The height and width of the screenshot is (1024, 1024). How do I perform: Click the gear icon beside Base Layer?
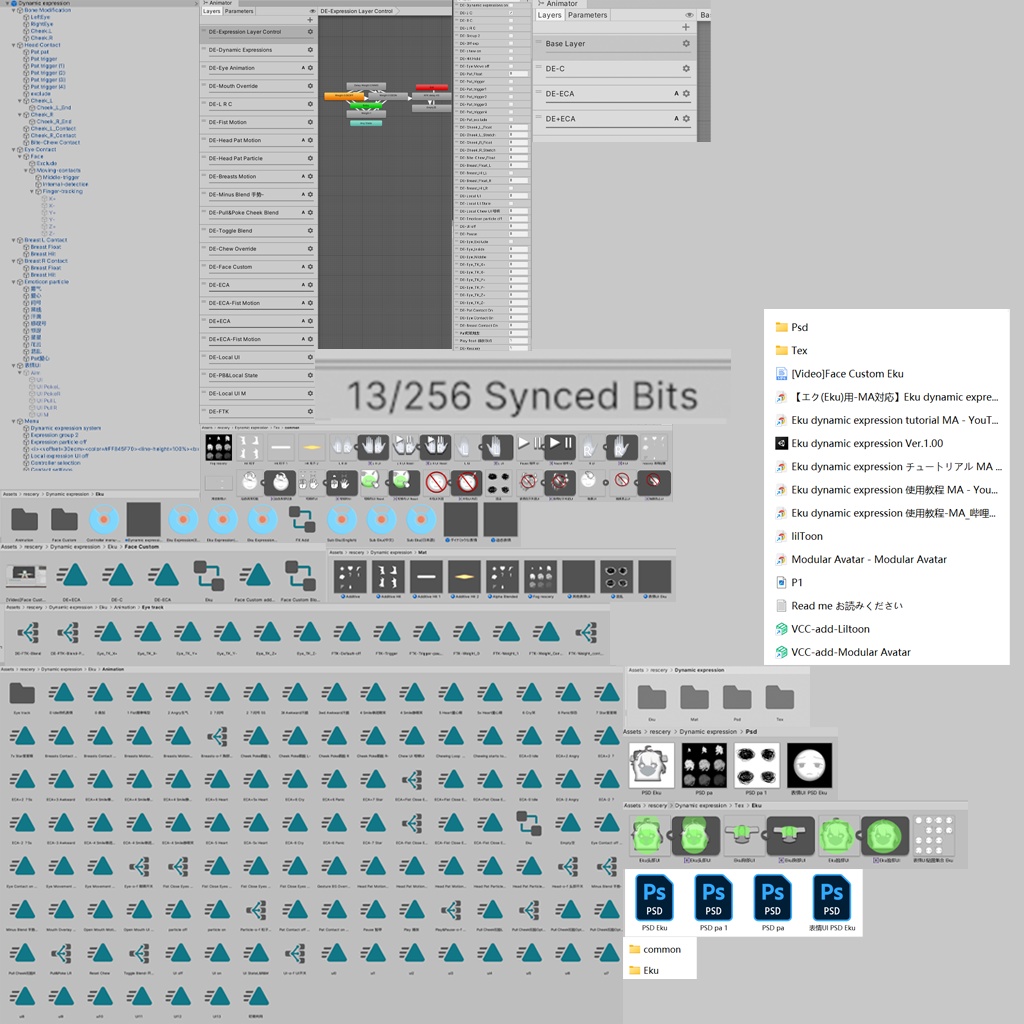tap(686, 44)
